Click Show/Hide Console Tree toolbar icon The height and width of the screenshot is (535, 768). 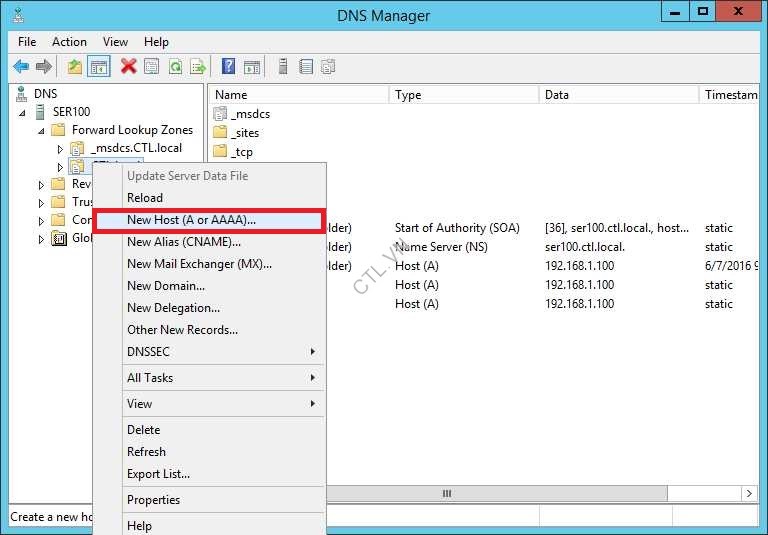99,67
